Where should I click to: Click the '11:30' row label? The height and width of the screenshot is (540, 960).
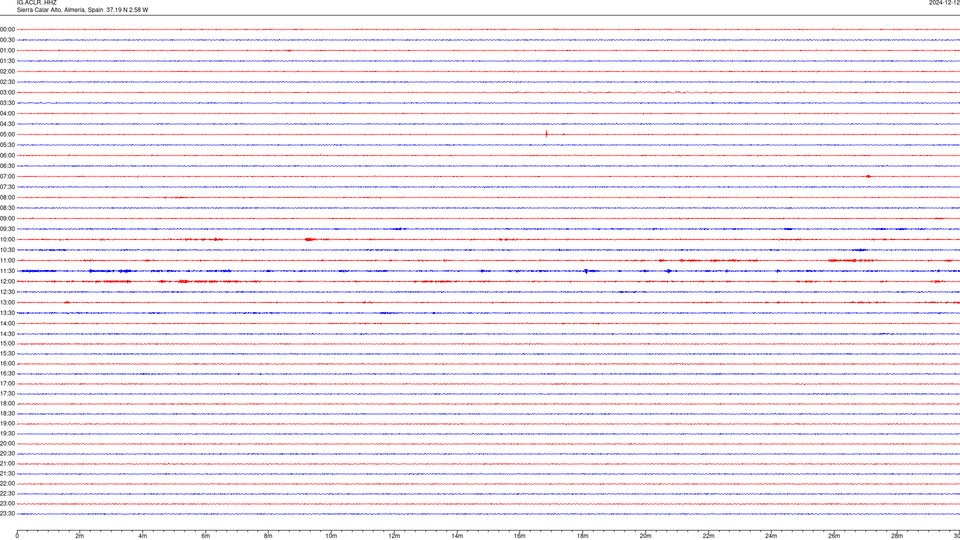pos(7,271)
